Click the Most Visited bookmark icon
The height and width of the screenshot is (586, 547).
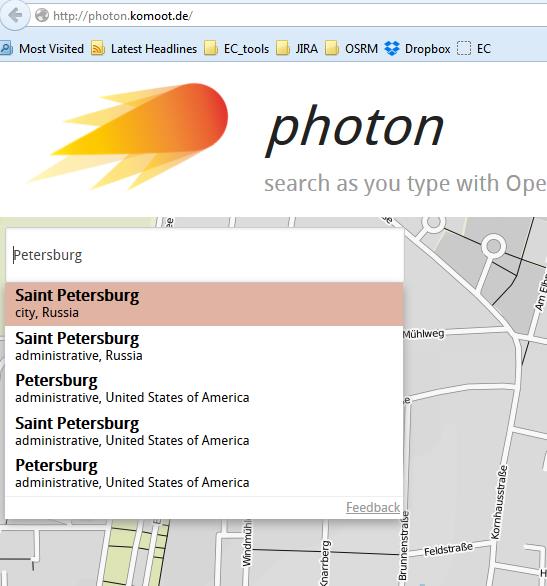pyautogui.click(x=6, y=49)
